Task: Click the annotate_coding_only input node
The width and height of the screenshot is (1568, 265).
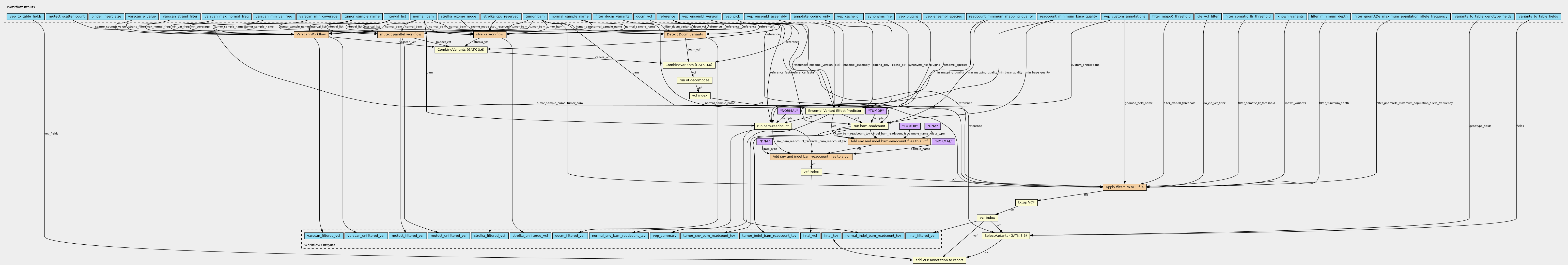Action: (812, 17)
